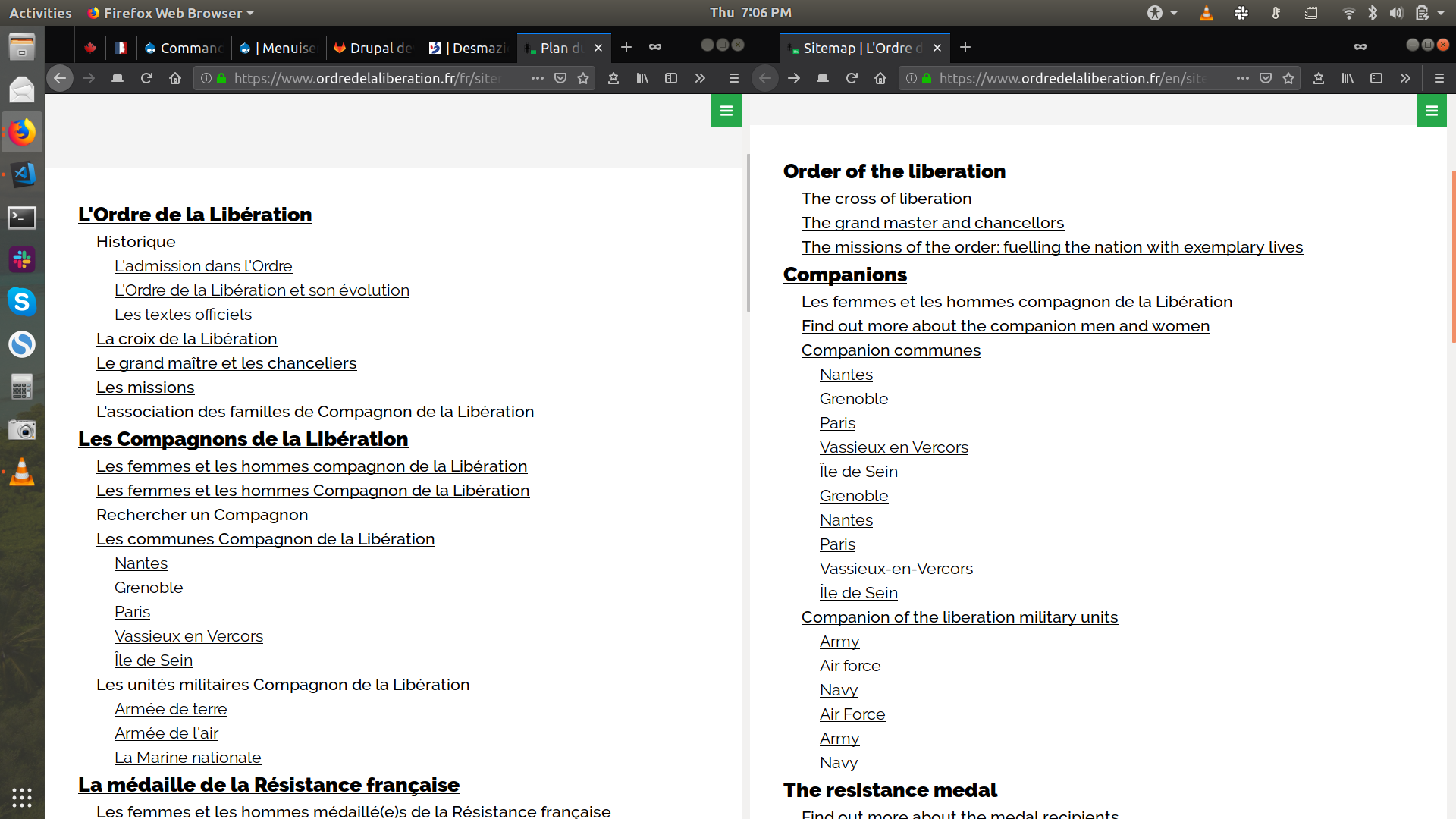The image size is (1456, 819).
Task: Switch to the Drupal de tab
Action: (x=373, y=48)
